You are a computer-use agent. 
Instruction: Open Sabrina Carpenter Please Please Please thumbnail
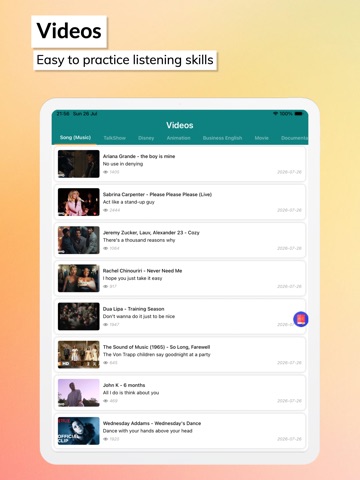pos(79,202)
